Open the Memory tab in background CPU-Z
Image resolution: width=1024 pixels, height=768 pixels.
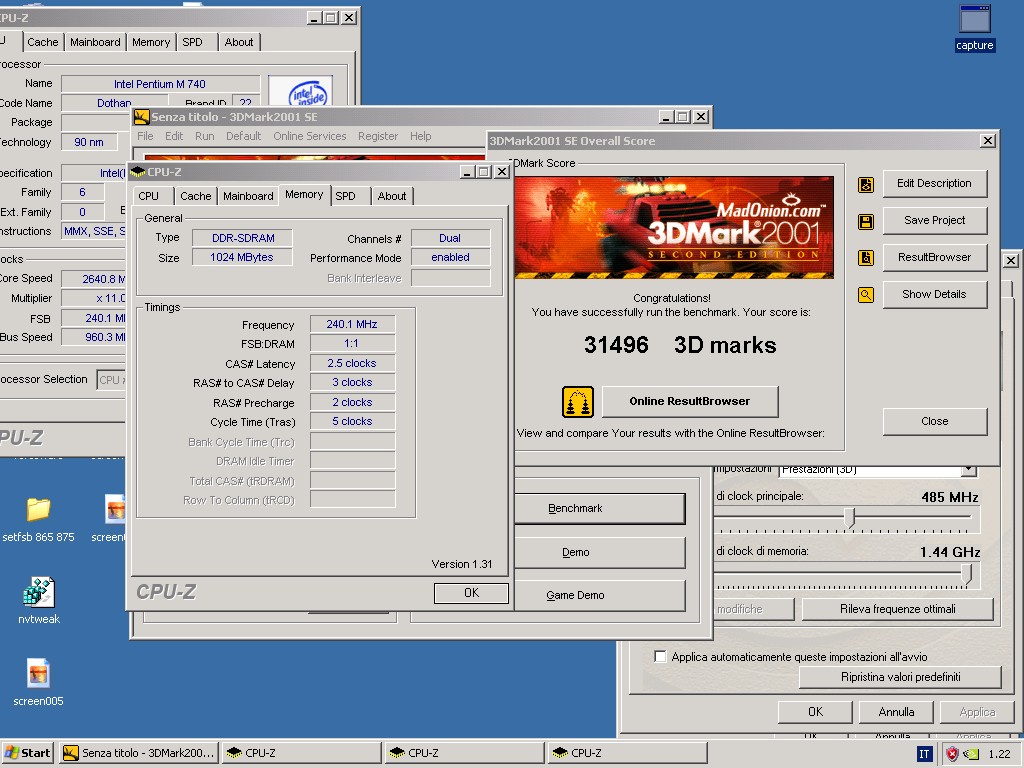tap(151, 42)
